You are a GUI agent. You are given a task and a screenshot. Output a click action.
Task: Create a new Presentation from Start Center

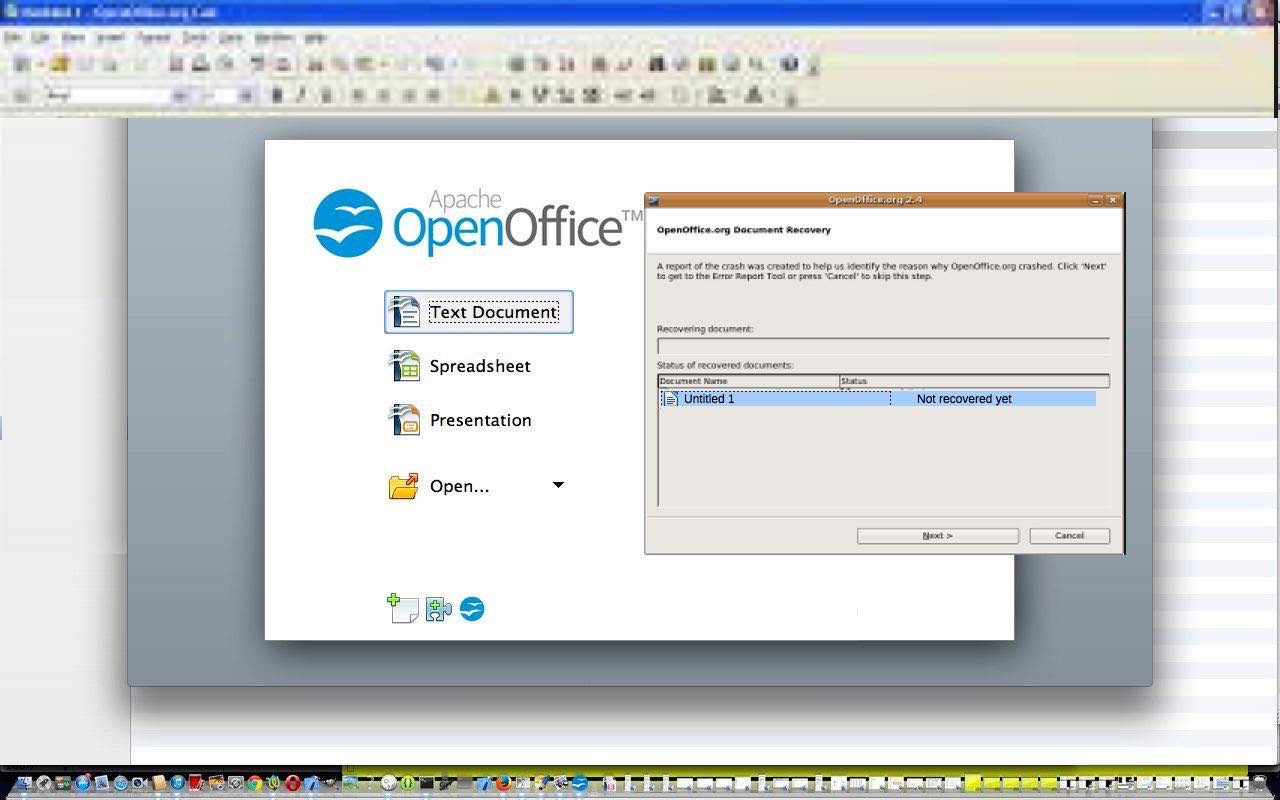(x=460, y=420)
